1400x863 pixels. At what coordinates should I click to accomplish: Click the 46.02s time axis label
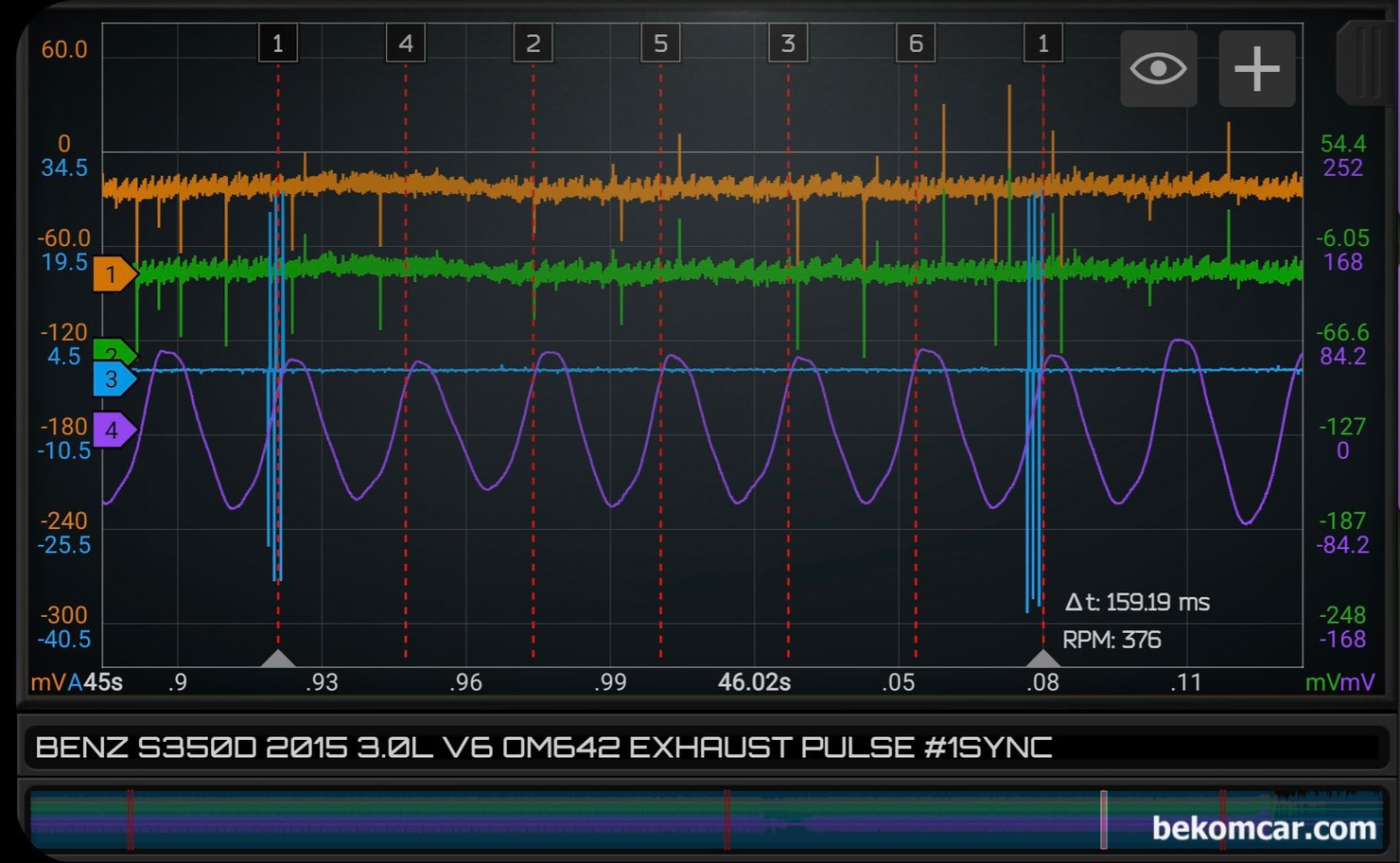tap(754, 682)
